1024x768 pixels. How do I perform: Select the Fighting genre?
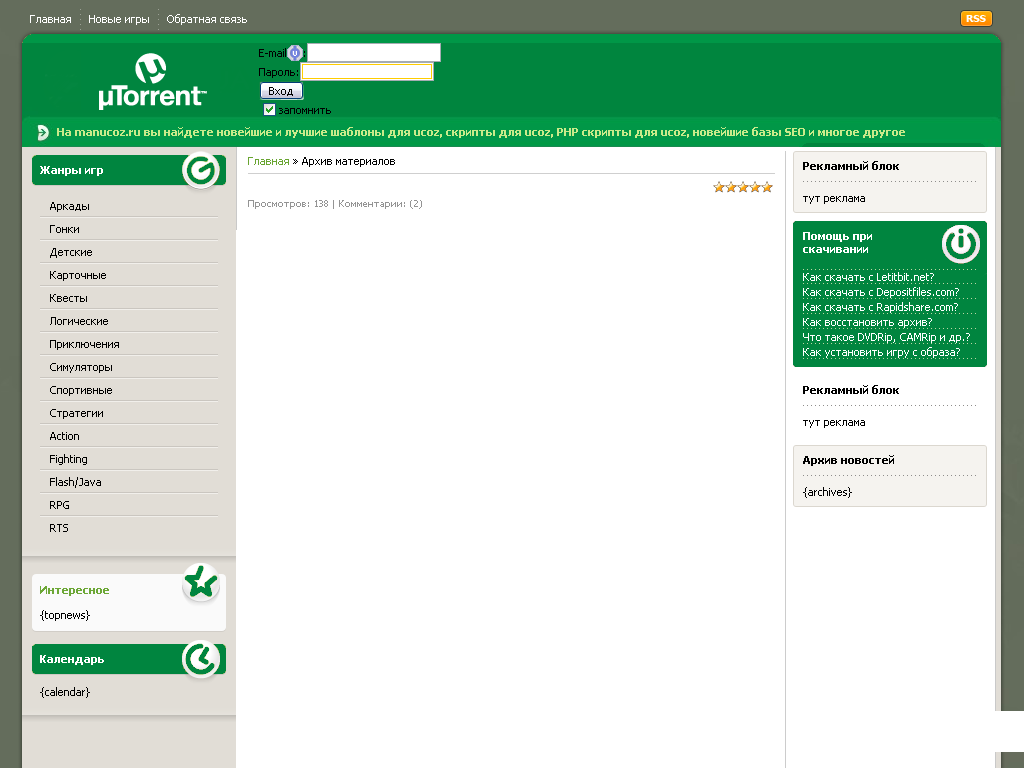[68, 459]
